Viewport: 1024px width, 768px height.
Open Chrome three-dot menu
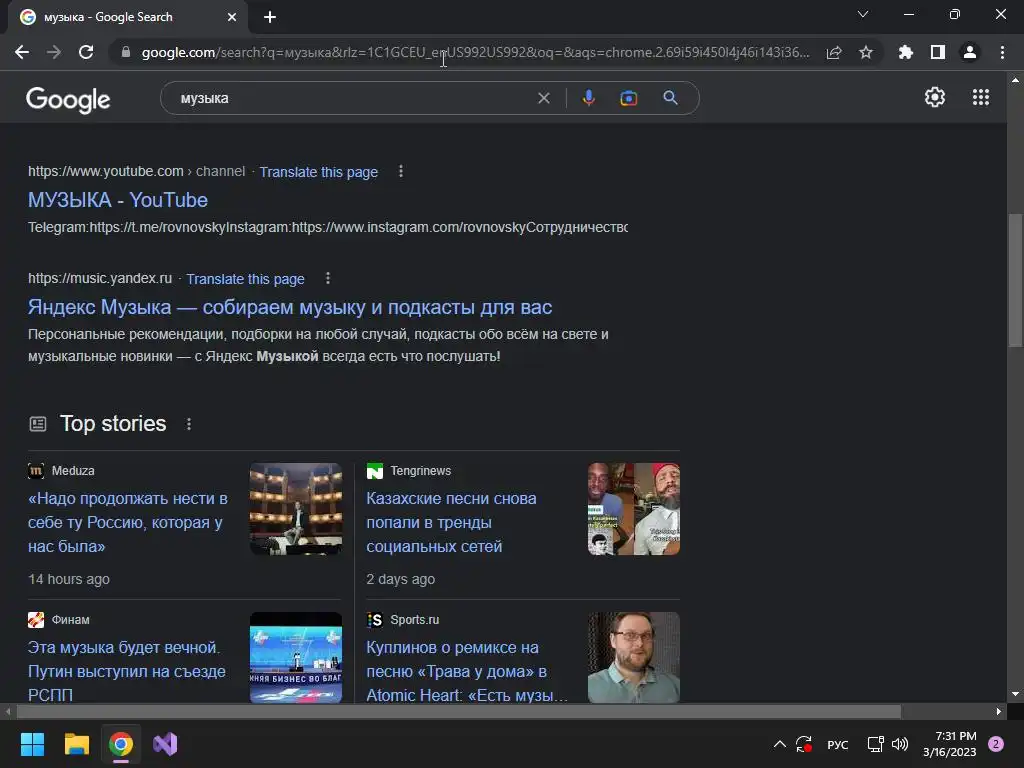click(1002, 52)
